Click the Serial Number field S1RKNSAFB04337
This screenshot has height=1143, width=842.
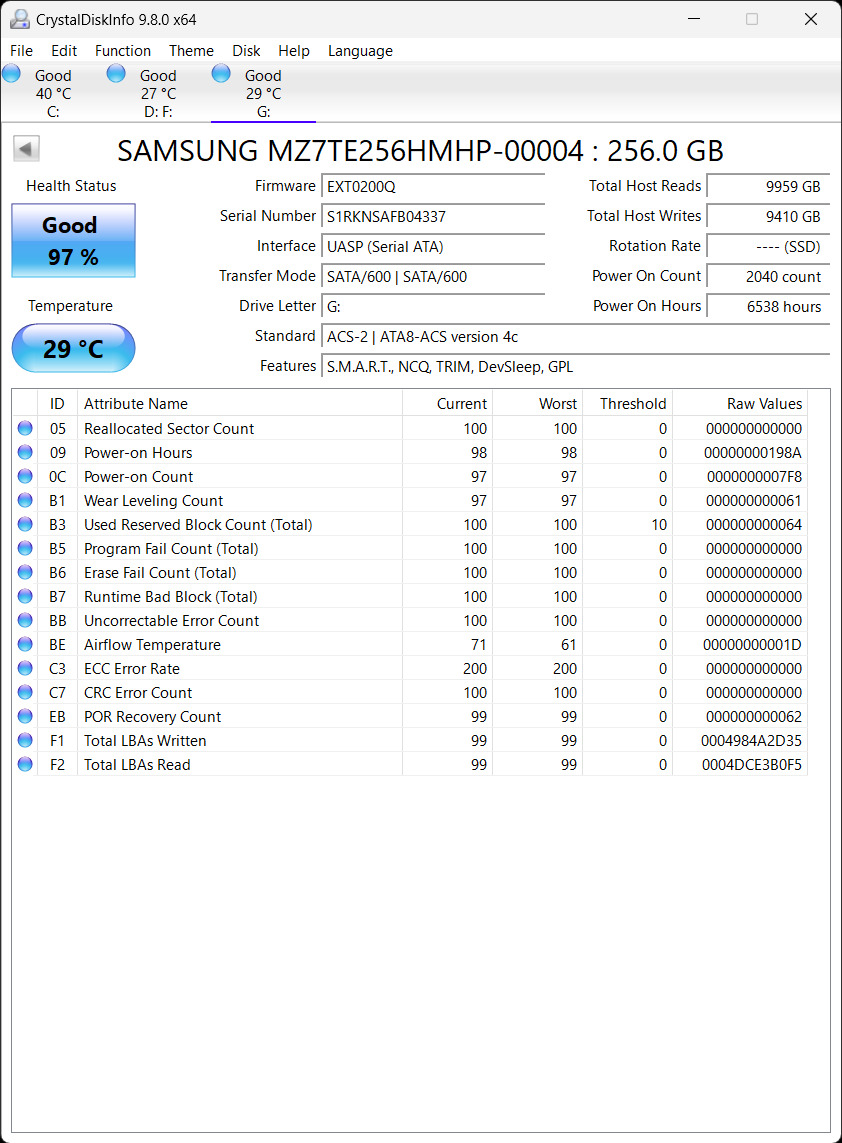433,216
